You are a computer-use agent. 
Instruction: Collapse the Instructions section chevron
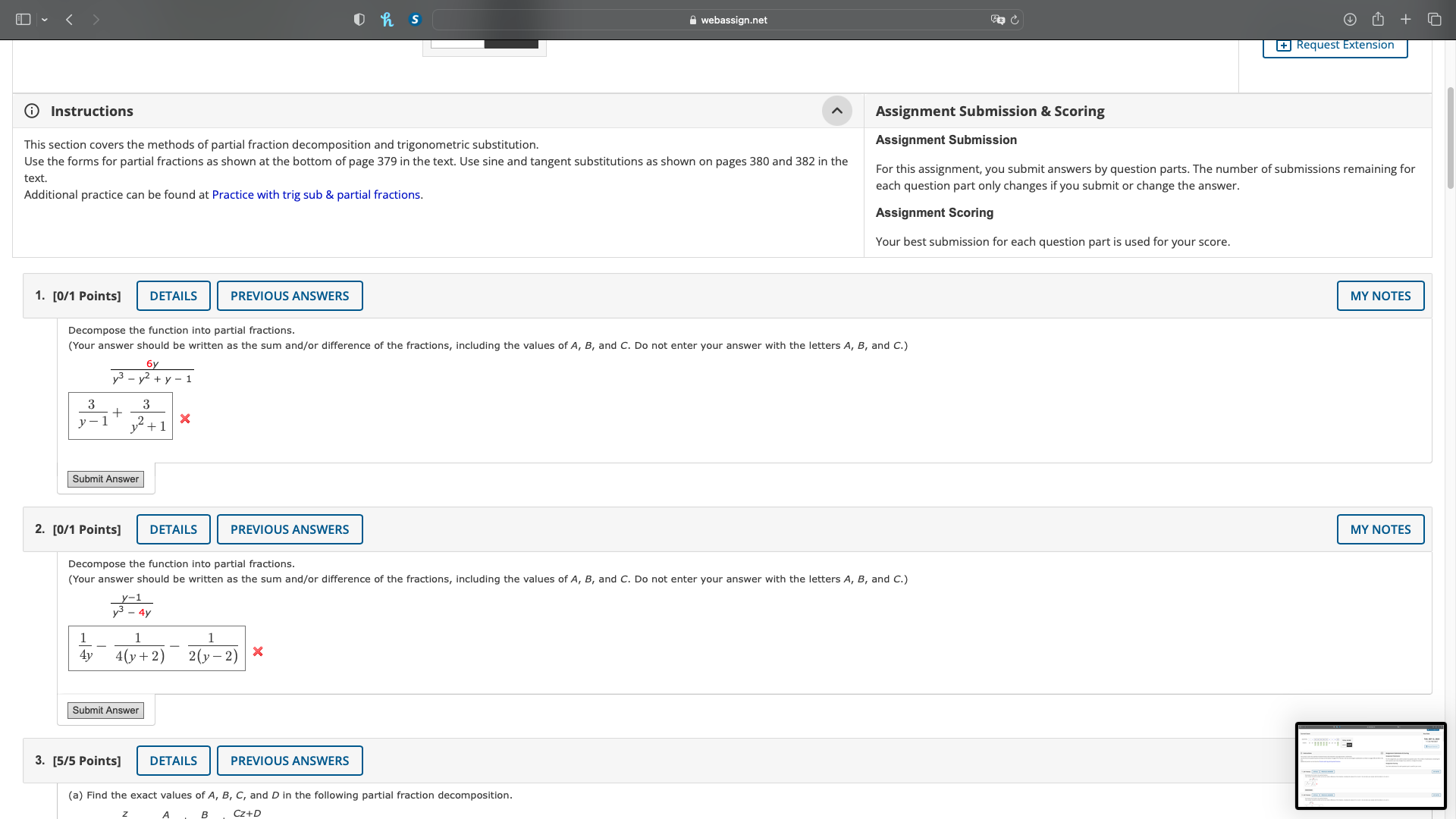836,111
